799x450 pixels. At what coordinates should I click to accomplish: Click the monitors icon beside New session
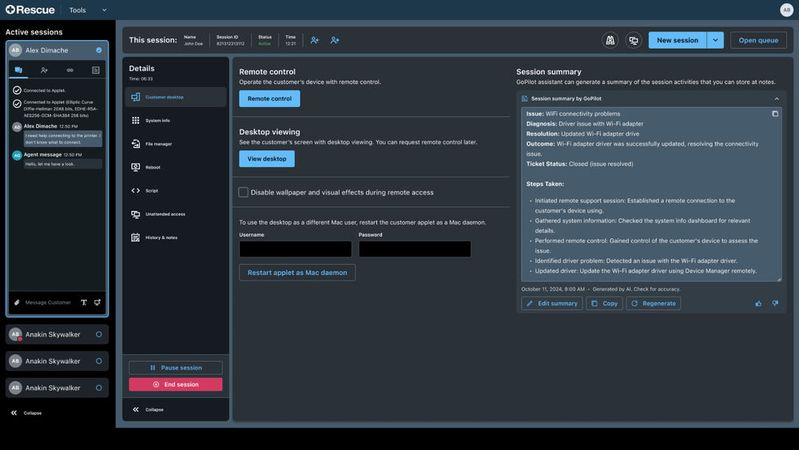point(633,40)
